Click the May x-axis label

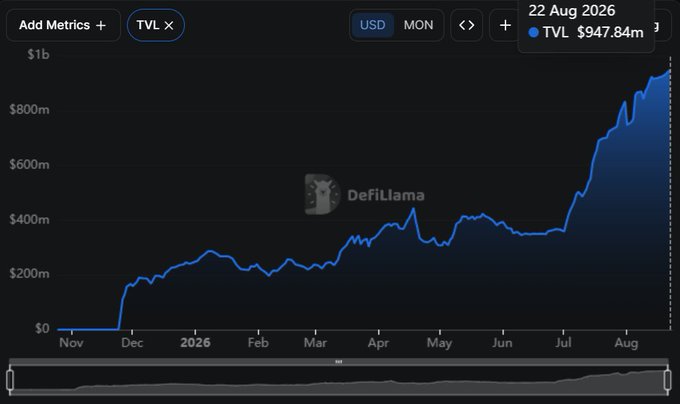[x=439, y=343]
